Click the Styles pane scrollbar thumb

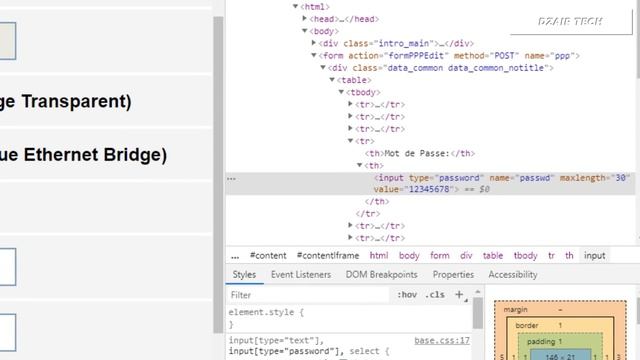click(478, 313)
